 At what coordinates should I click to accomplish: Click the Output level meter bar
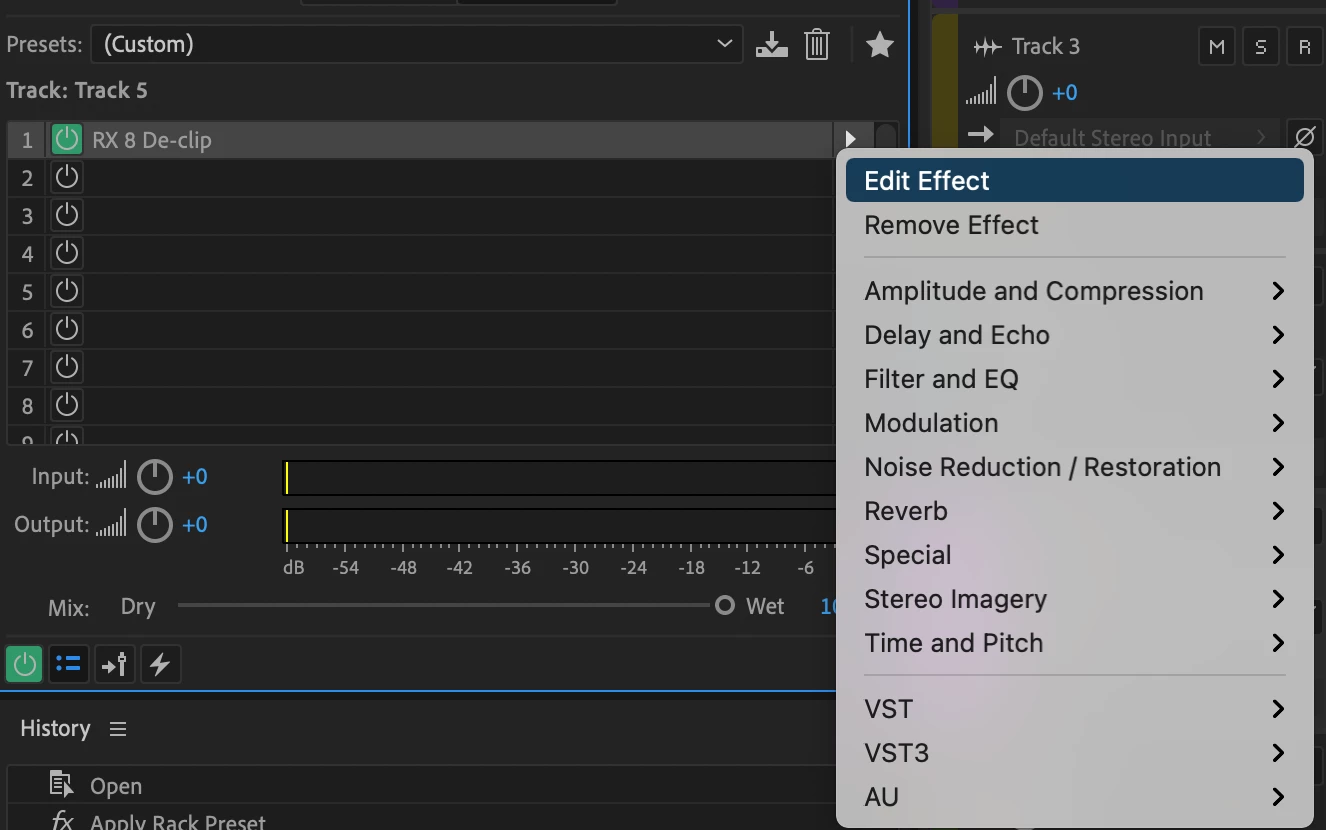[x=560, y=526]
